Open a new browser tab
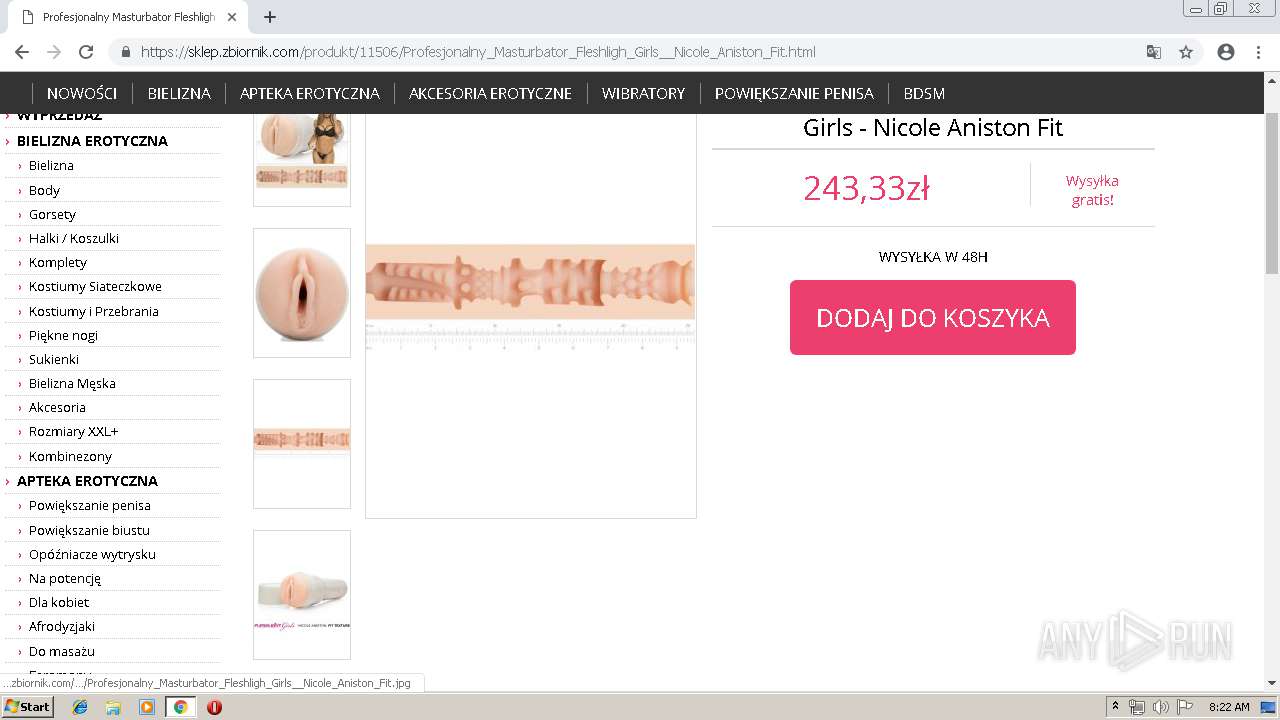 pos(270,17)
